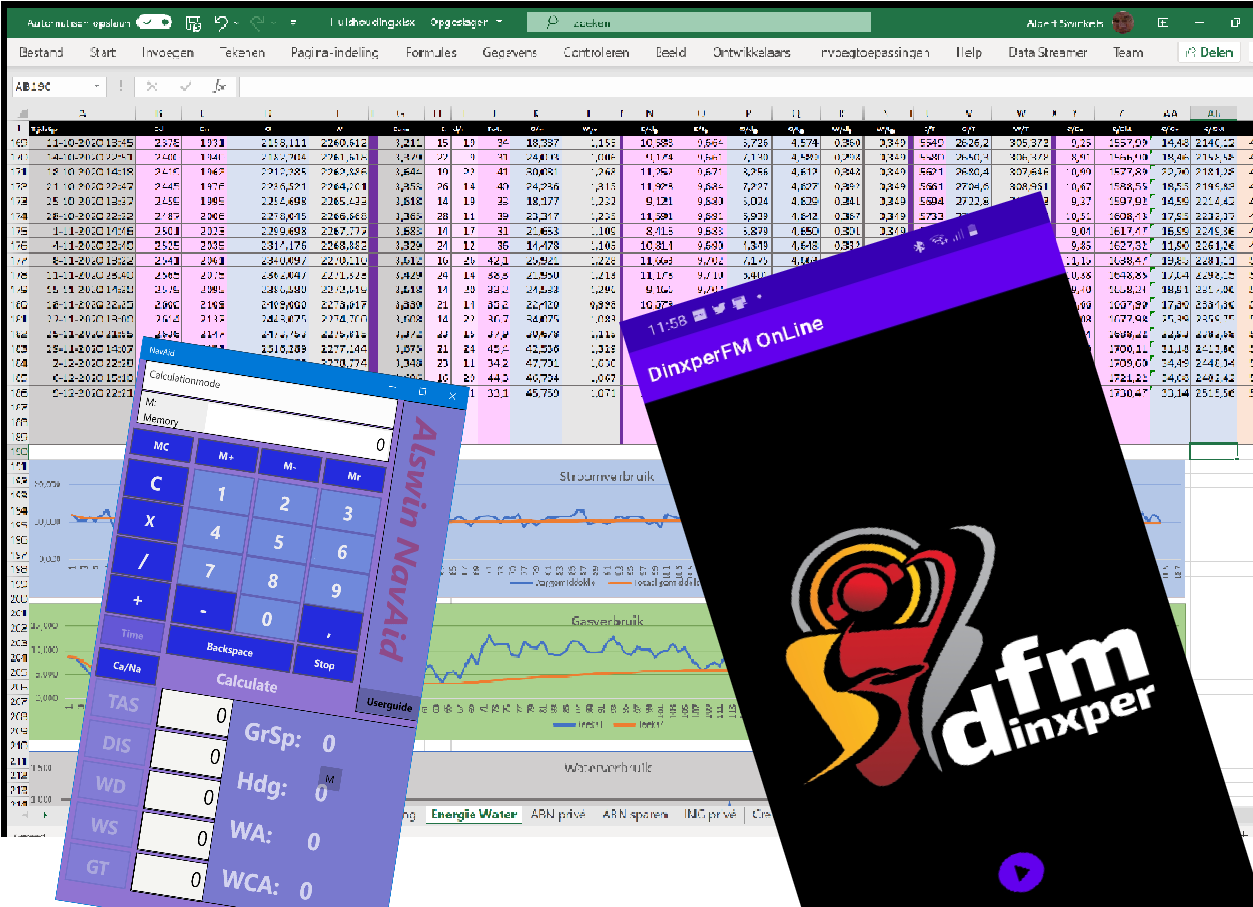
Task: Open the Formules ribbon tab
Action: click(x=431, y=53)
